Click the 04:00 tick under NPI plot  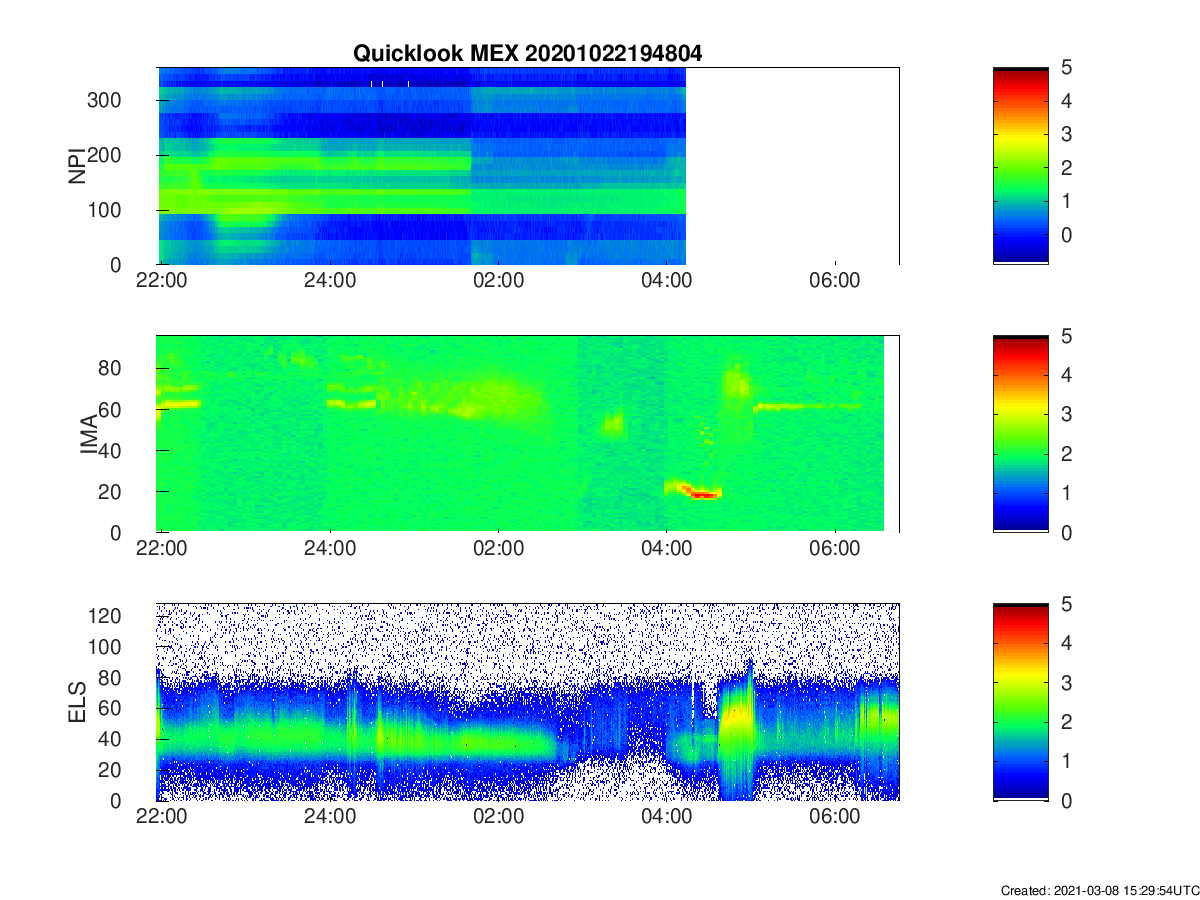pos(667,281)
